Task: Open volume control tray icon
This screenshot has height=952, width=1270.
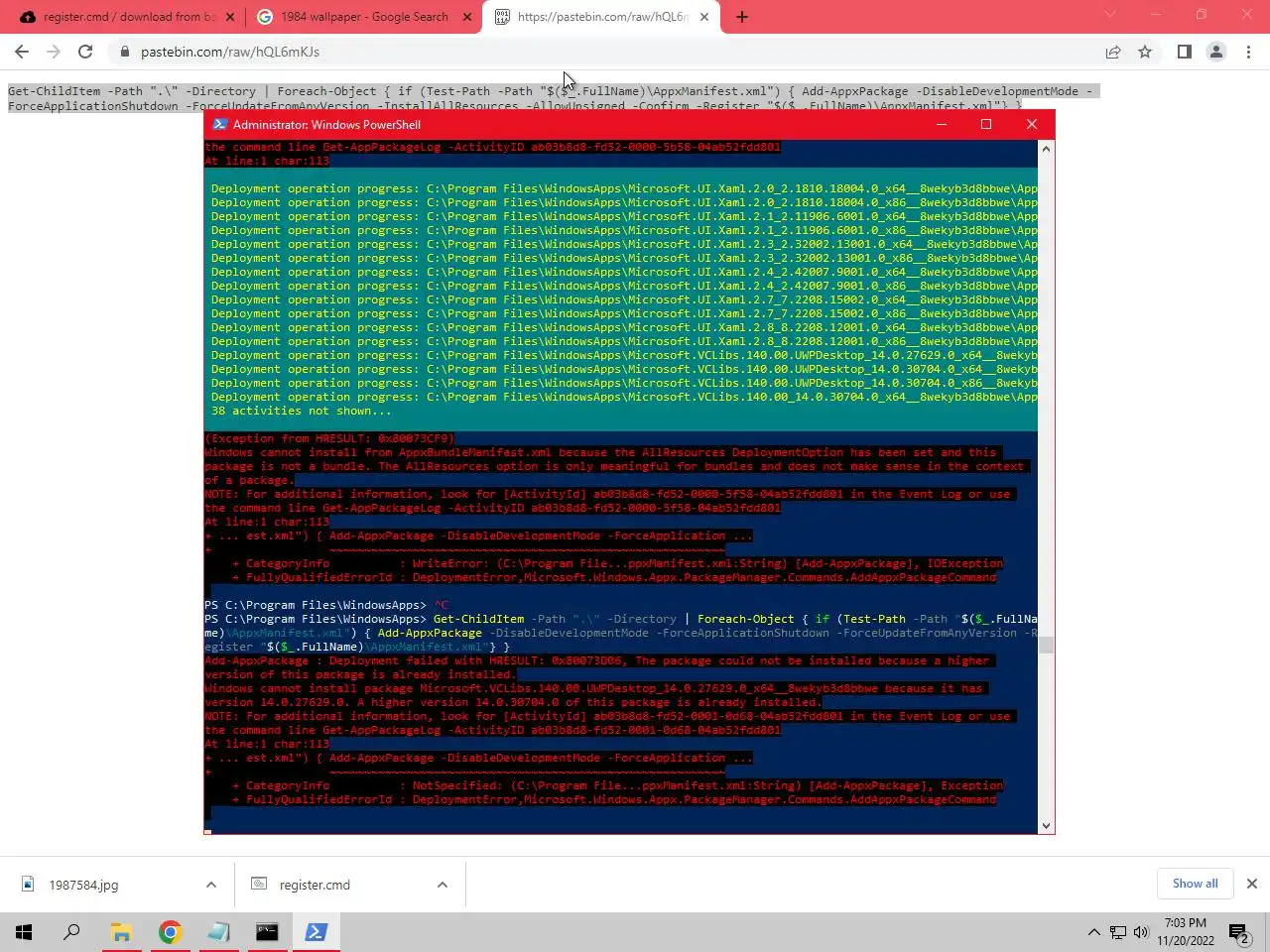Action: click(1141, 932)
